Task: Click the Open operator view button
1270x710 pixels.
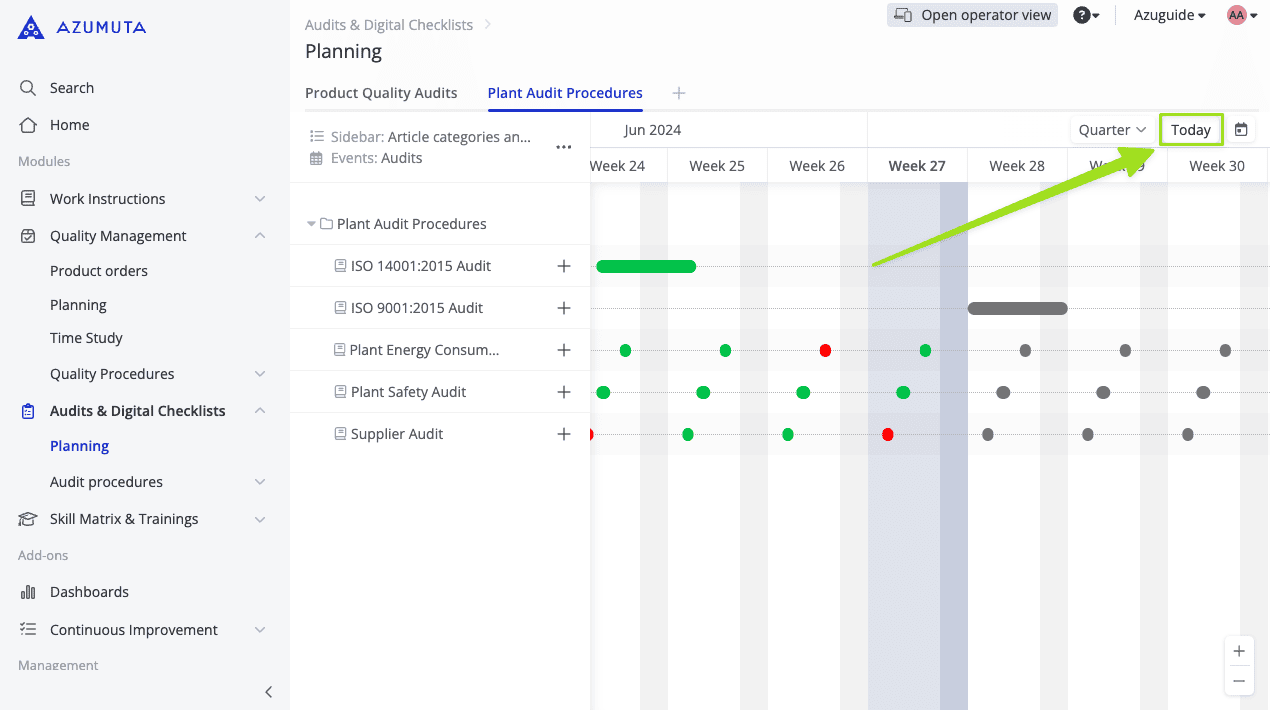Action: click(972, 15)
